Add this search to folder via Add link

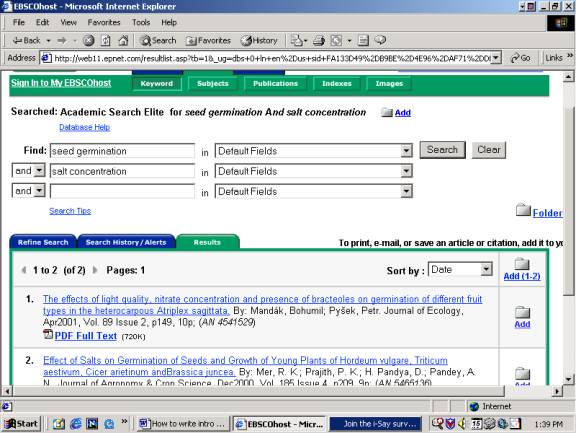pos(403,113)
